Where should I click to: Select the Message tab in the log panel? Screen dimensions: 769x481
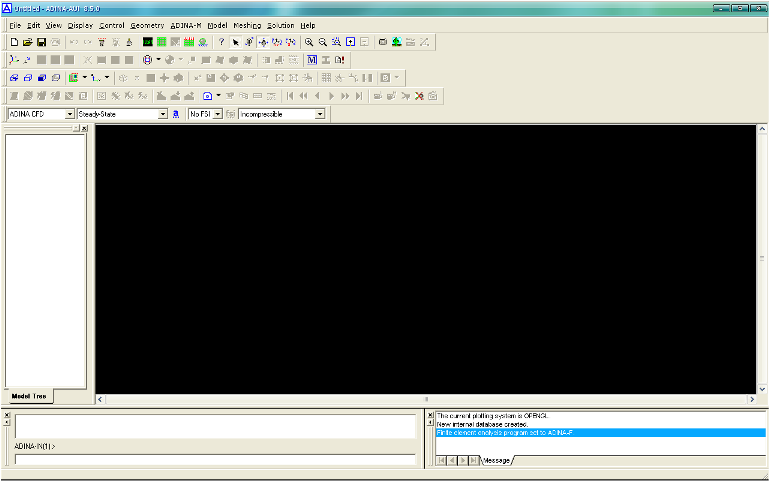tap(498, 460)
